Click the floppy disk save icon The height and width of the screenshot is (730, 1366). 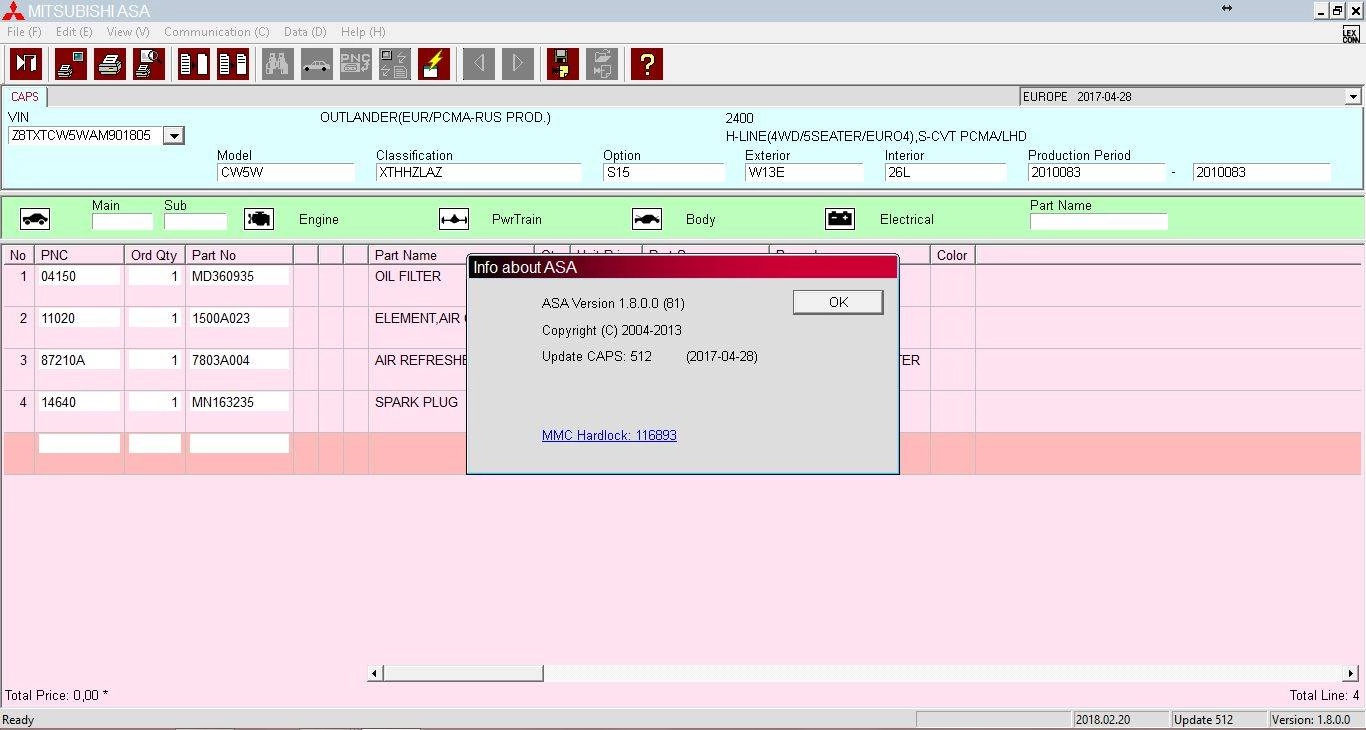pos(563,64)
